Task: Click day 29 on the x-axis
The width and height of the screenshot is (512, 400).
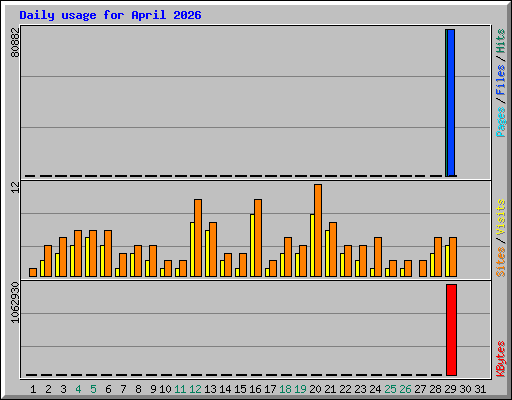Action: point(450,389)
